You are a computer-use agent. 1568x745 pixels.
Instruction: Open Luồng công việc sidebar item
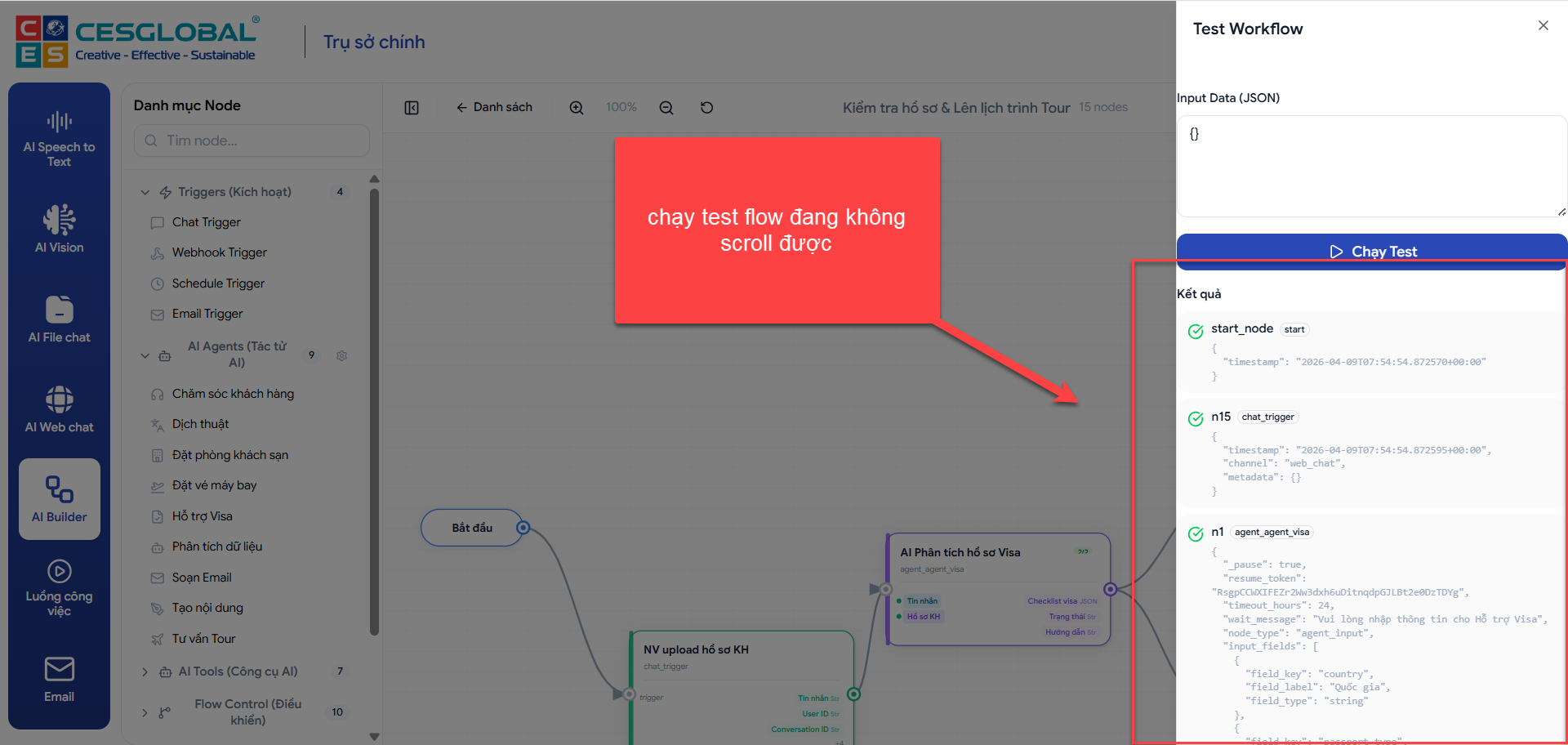click(59, 587)
